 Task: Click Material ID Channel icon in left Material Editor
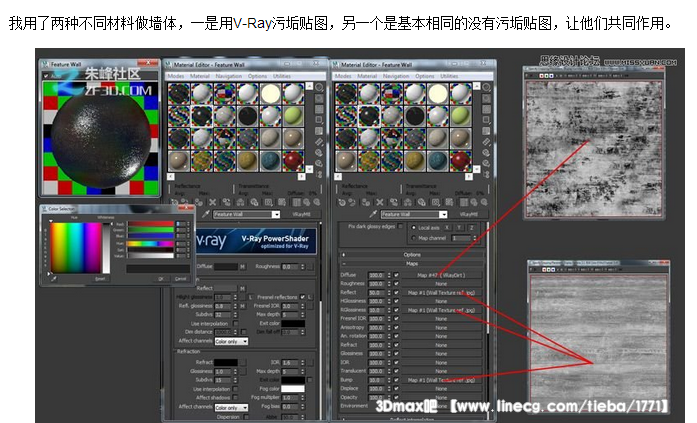268,202
